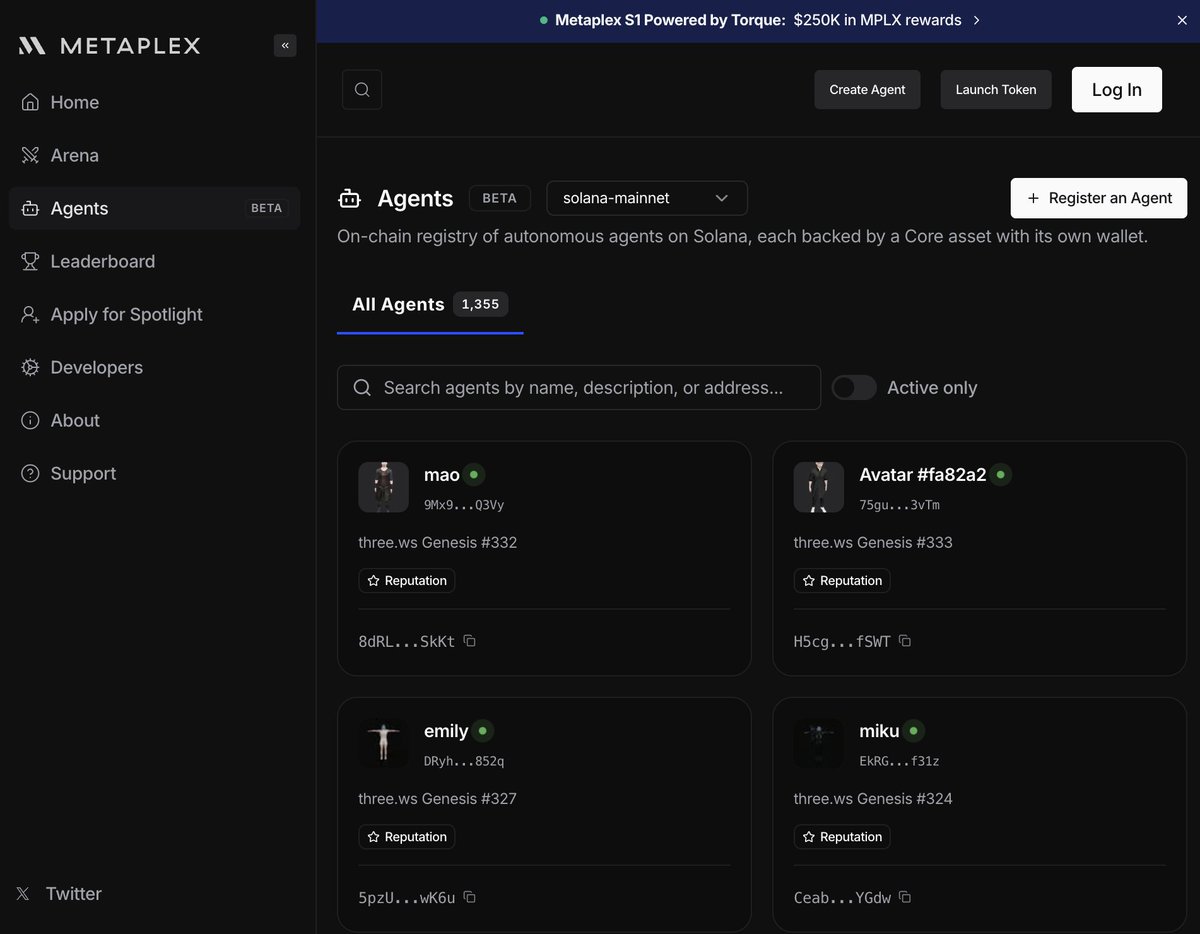Image resolution: width=1200 pixels, height=934 pixels.
Task: Click Reputation badge on emily card
Action: click(407, 836)
